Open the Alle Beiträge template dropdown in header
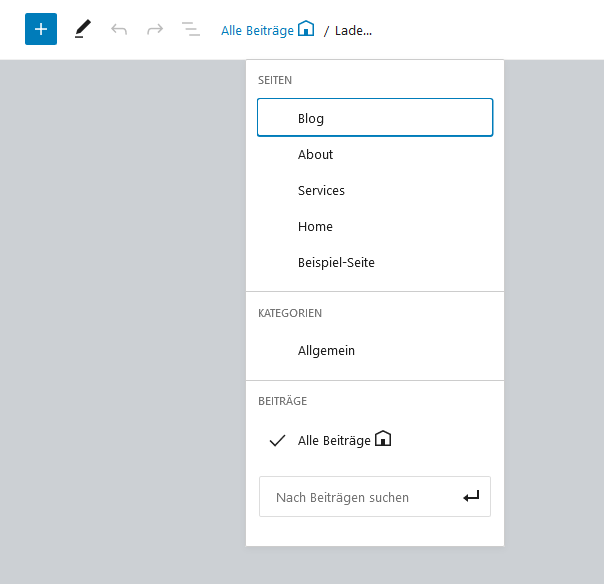The width and height of the screenshot is (604, 584). (267, 30)
